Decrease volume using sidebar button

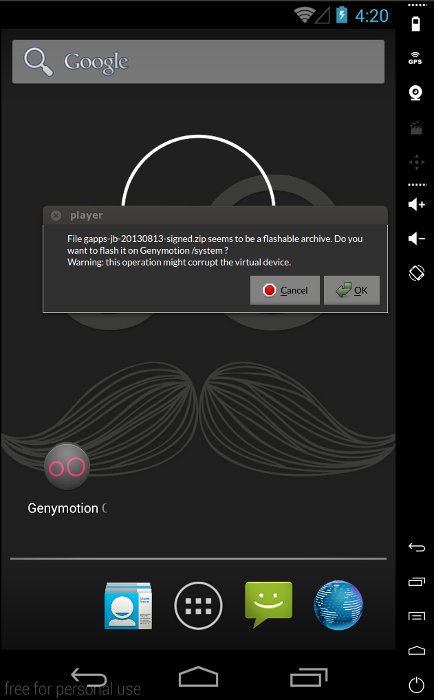coord(416,238)
